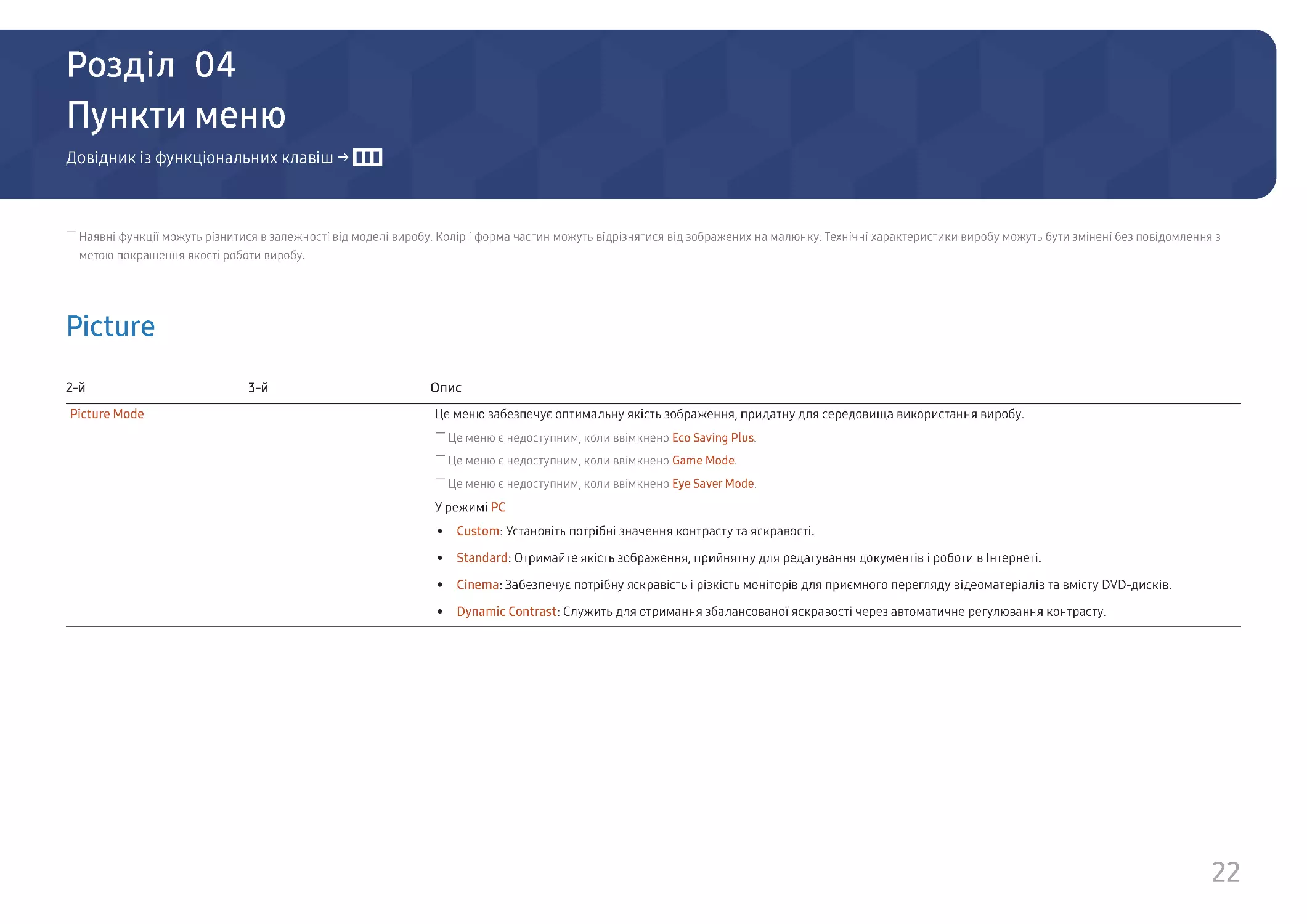Click the 'Picture Mode' table entry

(107, 414)
